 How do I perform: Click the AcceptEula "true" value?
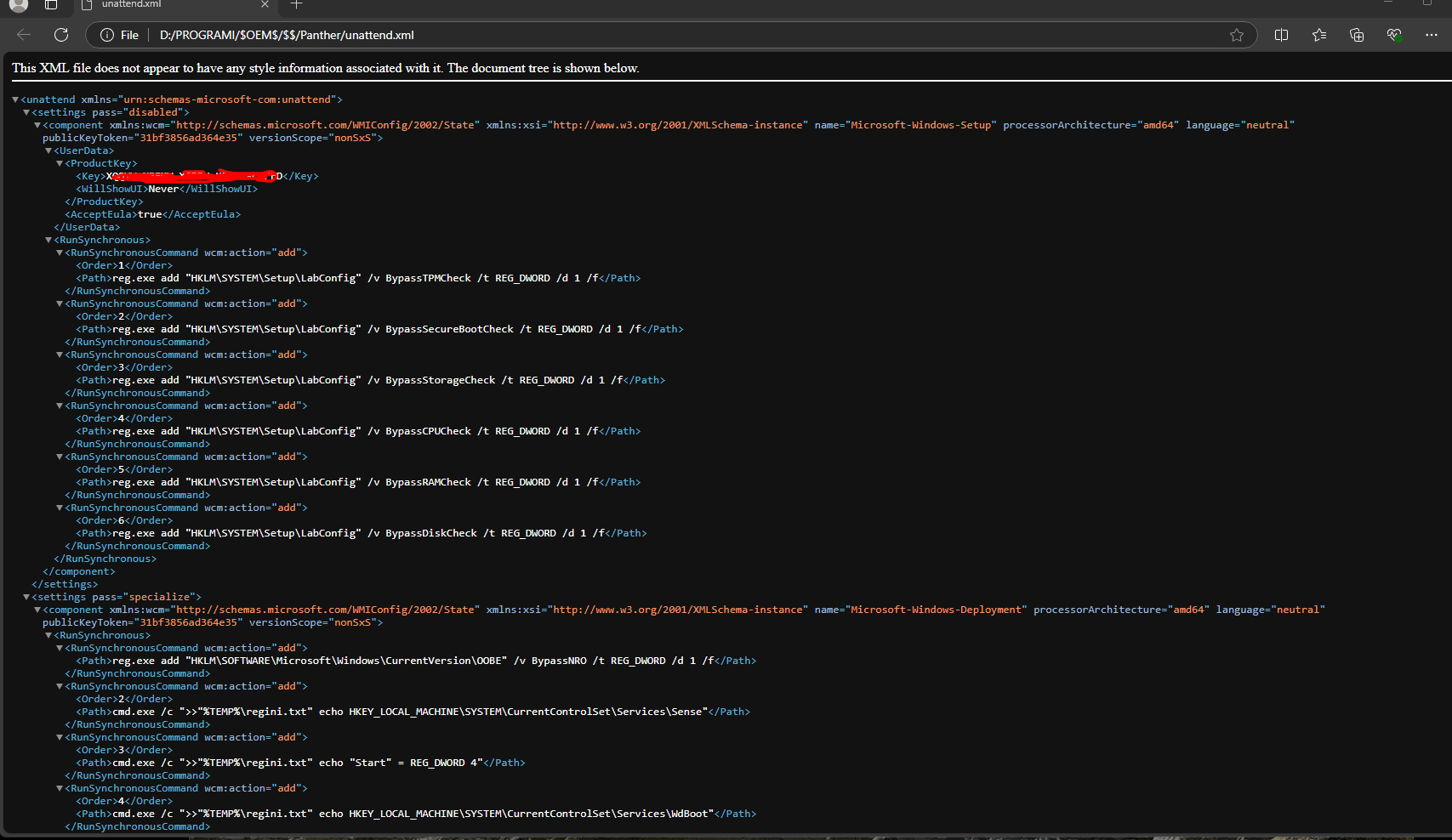tap(150, 214)
